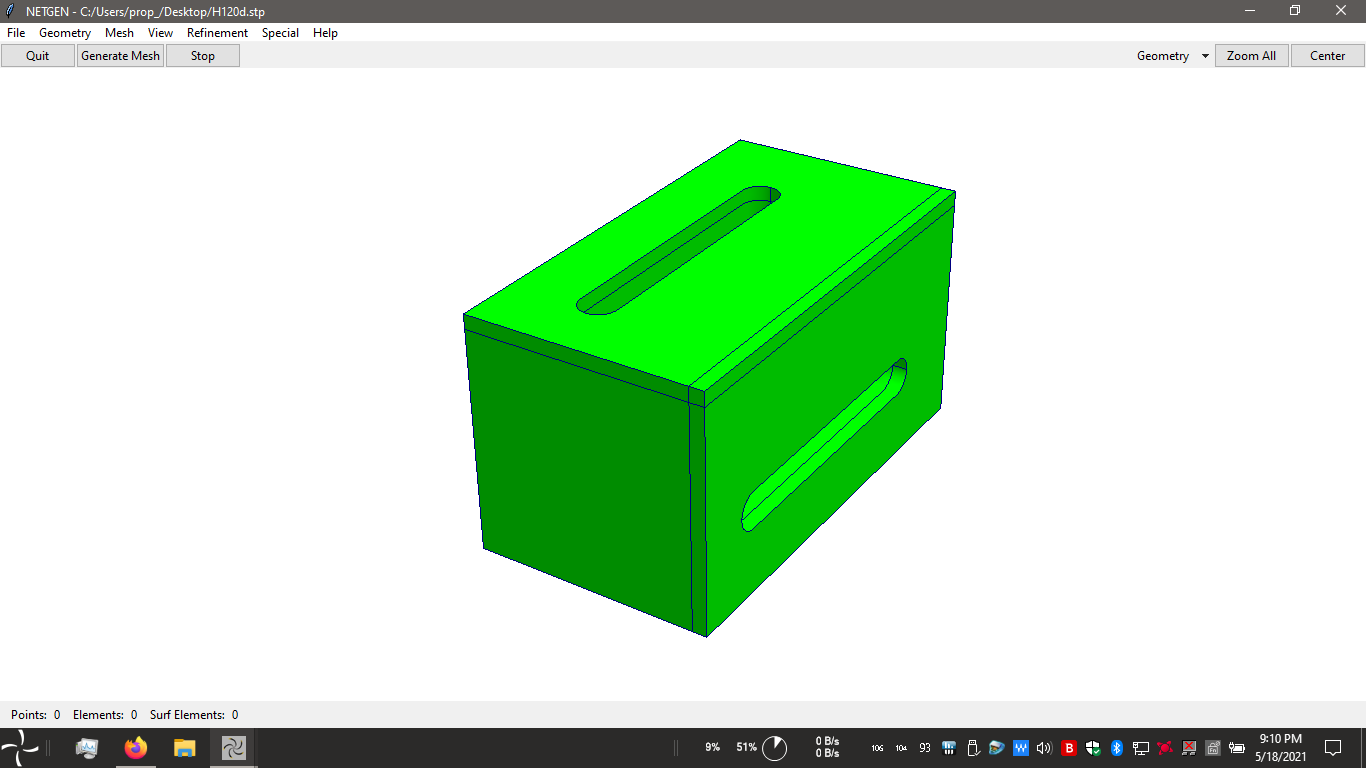
Task: Open the Special menu
Action: click(280, 33)
